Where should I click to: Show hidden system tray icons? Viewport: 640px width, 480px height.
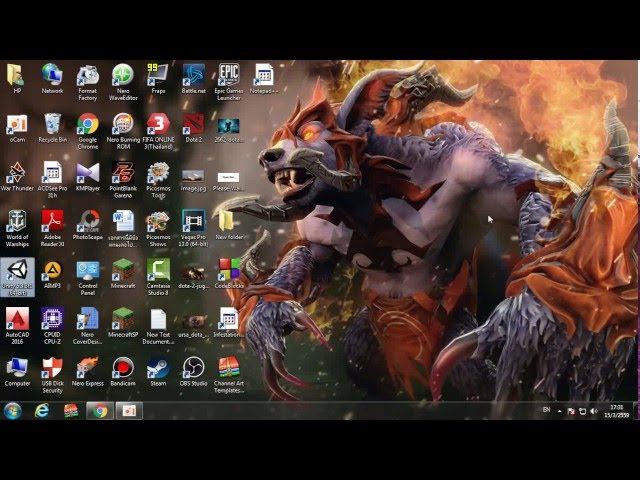click(560, 411)
